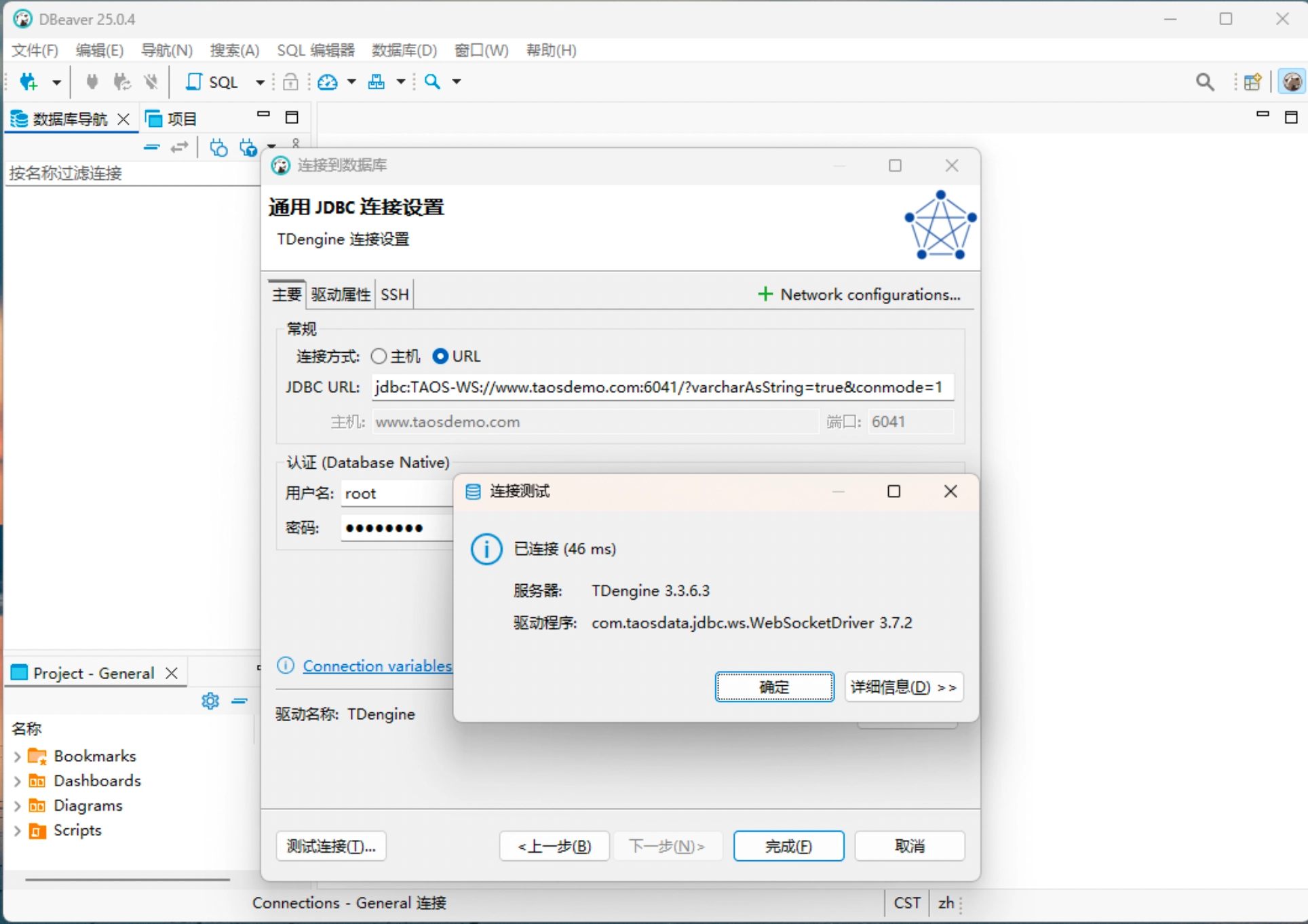The width and height of the screenshot is (1308, 924).
Task: Click 详细信息(D) details button
Action: click(x=903, y=687)
